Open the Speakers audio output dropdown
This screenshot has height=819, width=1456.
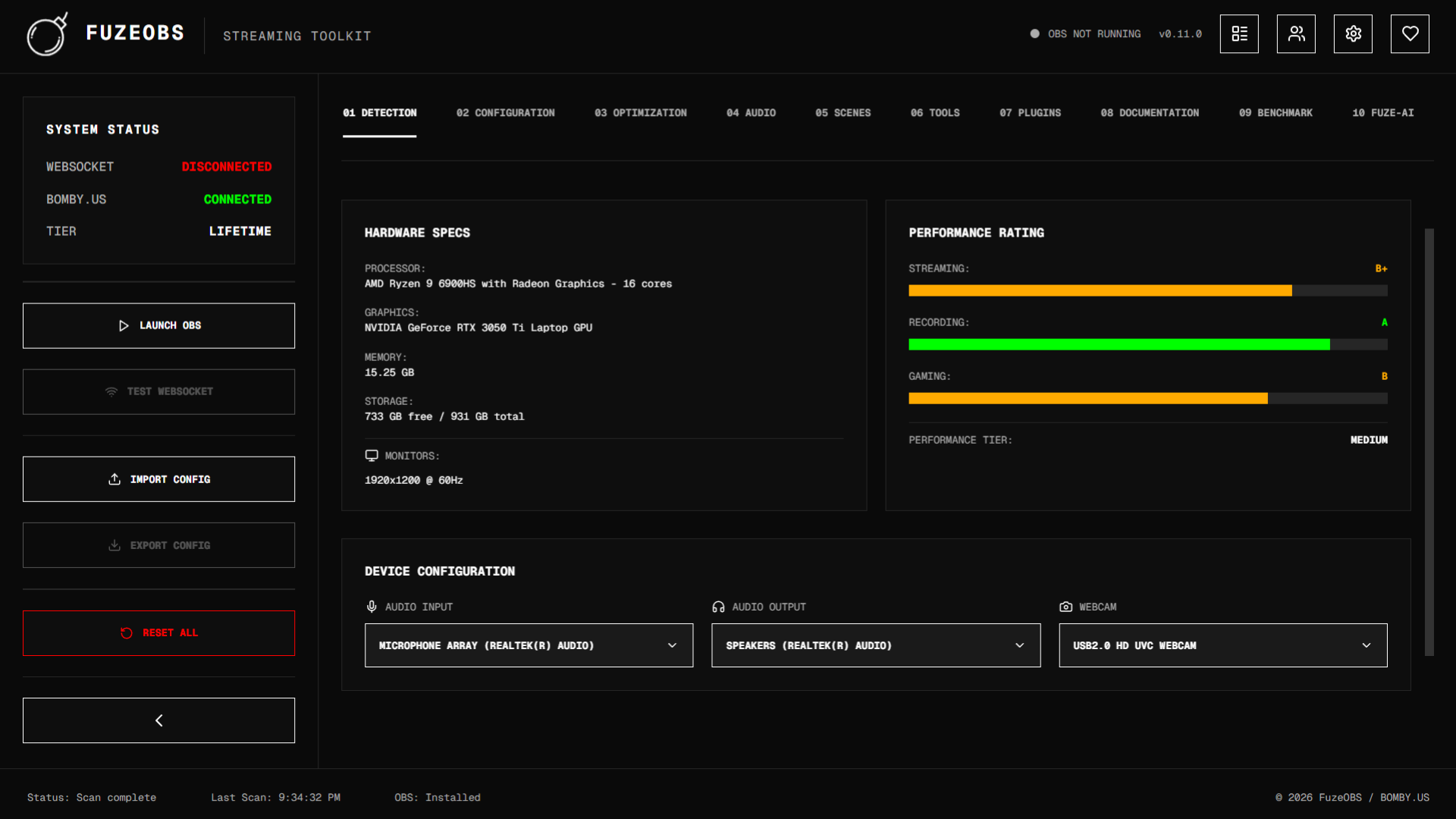pos(875,645)
